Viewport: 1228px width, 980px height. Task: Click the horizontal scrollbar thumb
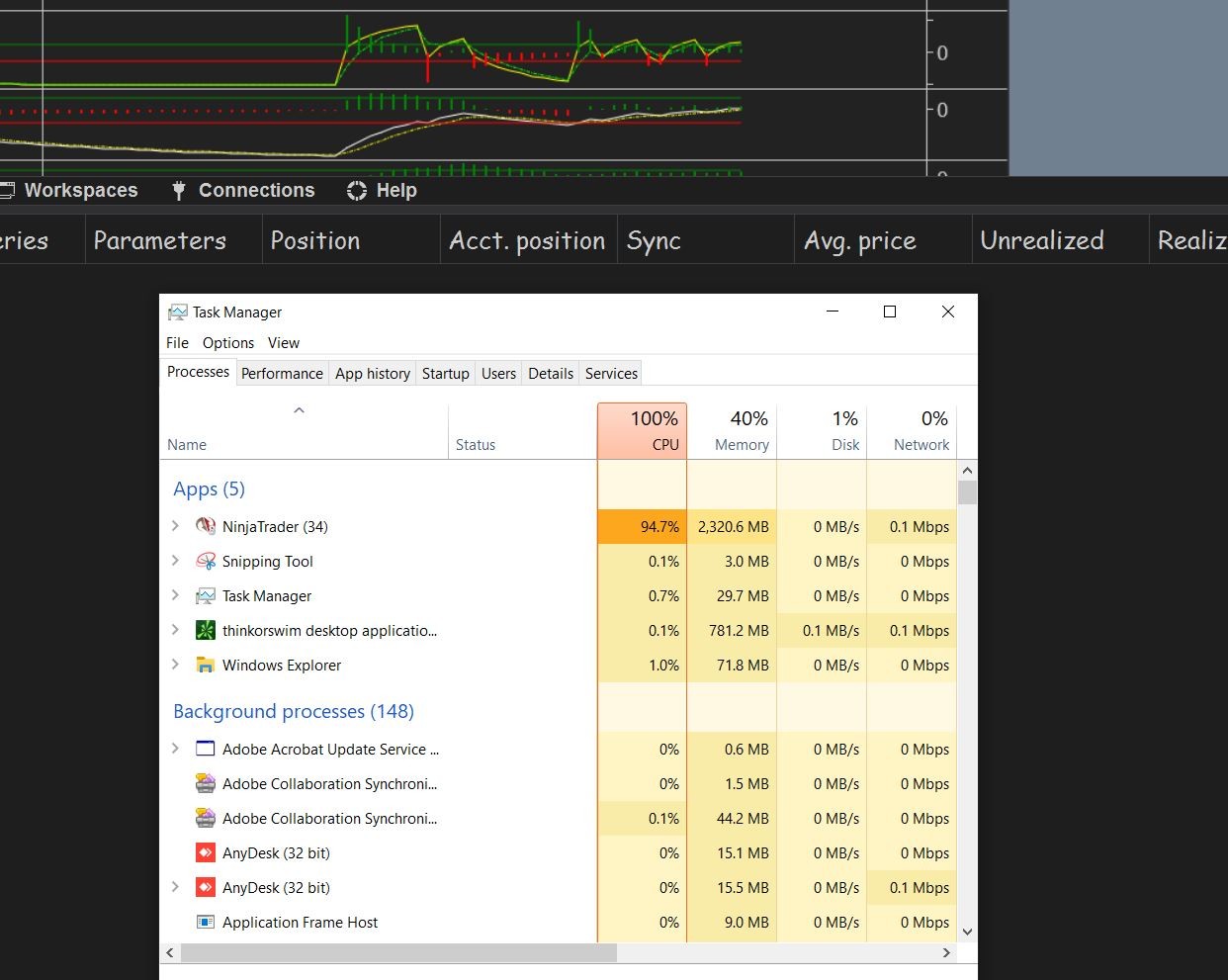[x=398, y=952]
